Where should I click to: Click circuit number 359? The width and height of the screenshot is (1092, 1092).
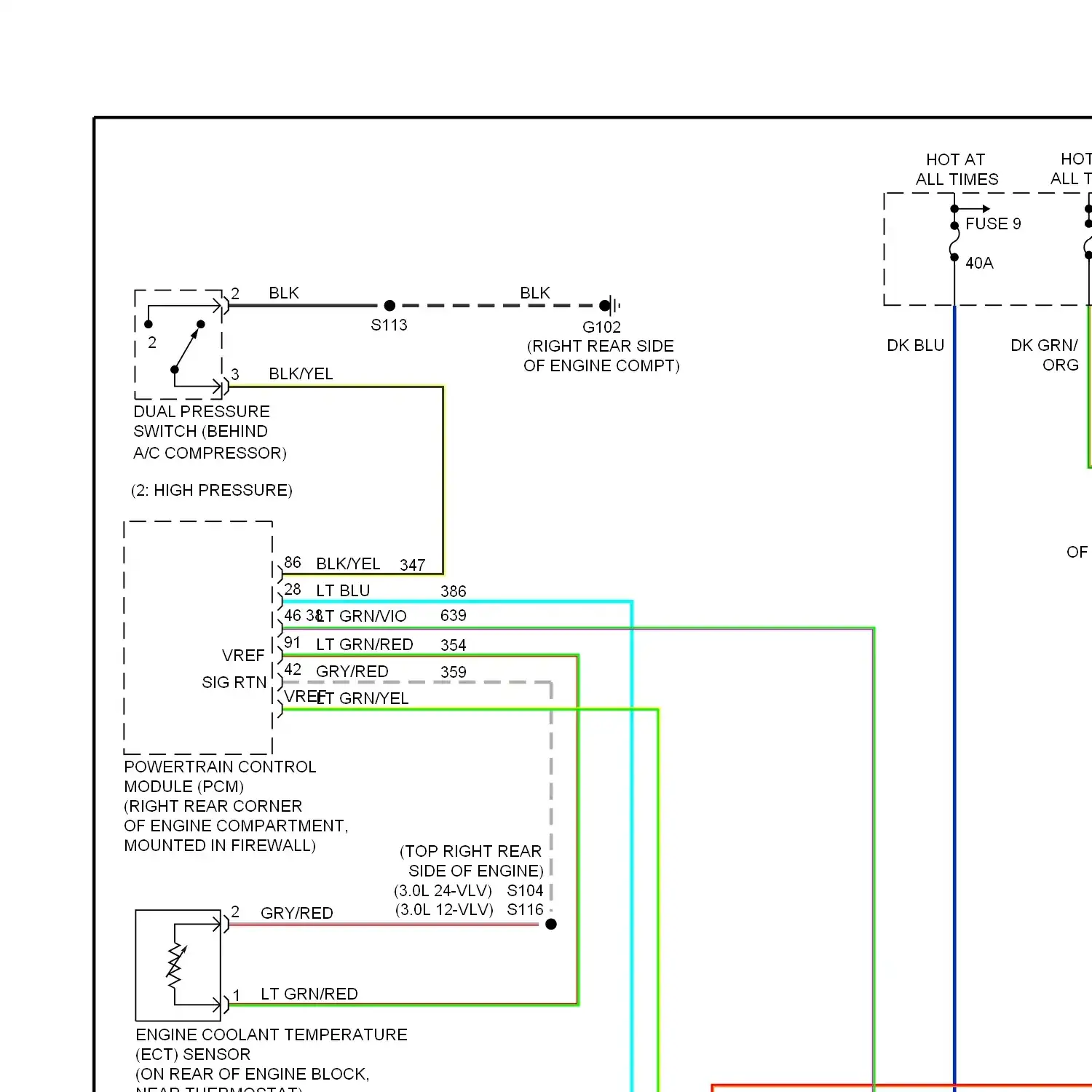click(453, 672)
